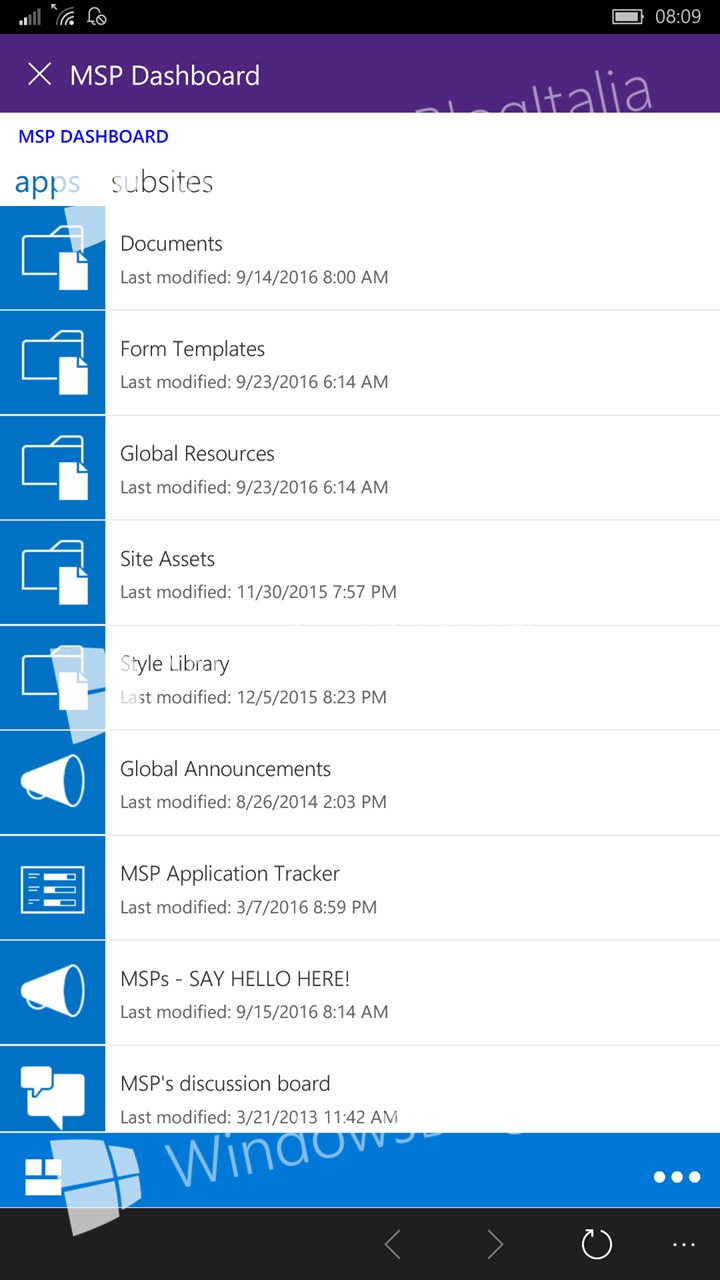Image resolution: width=720 pixels, height=1280 pixels.
Task: Switch to the subsites tab
Action: click(162, 182)
